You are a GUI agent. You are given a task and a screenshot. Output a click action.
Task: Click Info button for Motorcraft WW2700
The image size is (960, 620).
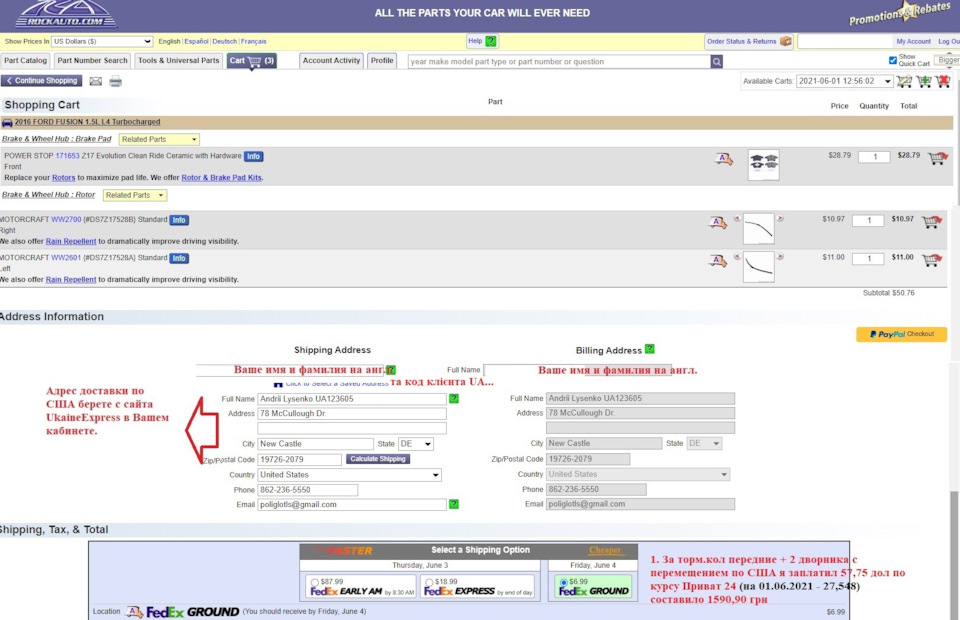coord(179,220)
